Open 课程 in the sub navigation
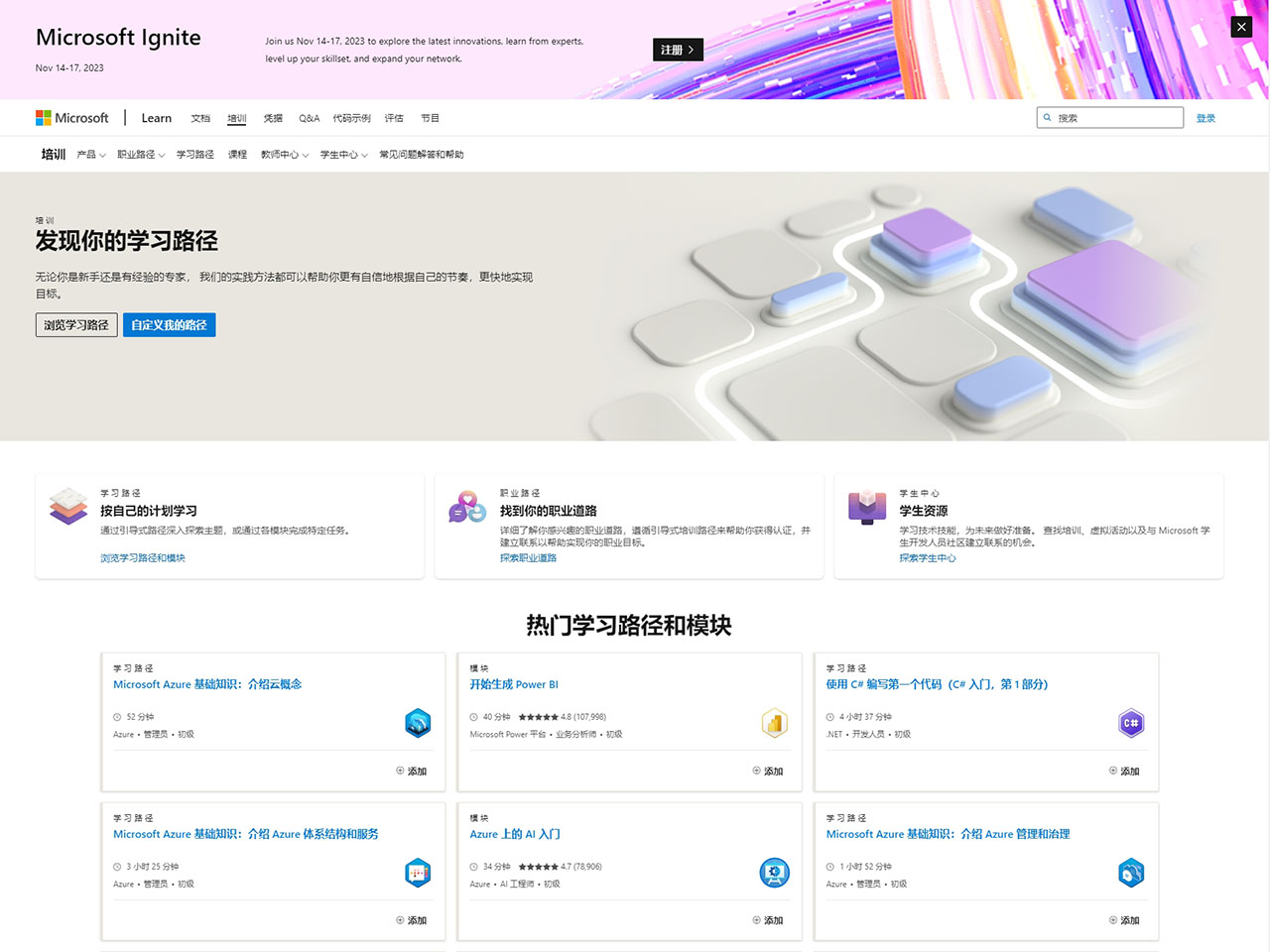 pyautogui.click(x=237, y=155)
